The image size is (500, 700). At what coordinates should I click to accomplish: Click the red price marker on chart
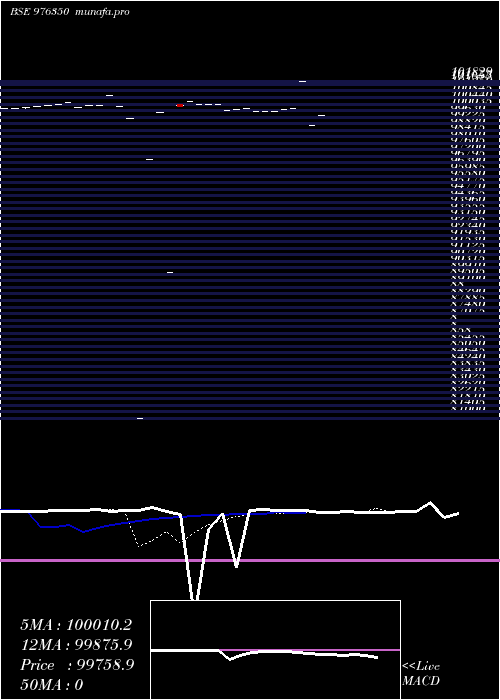pyautogui.click(x=180, y=106)
